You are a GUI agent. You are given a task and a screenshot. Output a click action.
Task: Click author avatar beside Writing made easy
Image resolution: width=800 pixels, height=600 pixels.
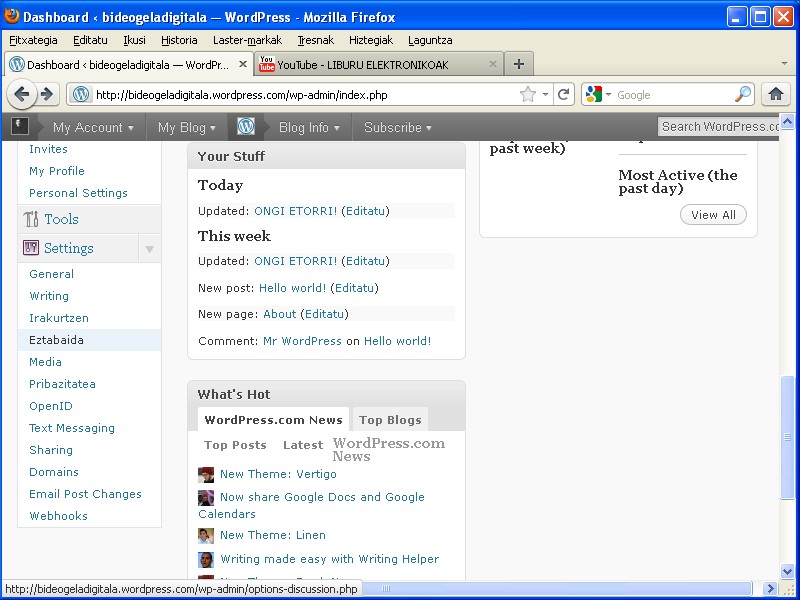pyautogui.click(x=206, y=560)
